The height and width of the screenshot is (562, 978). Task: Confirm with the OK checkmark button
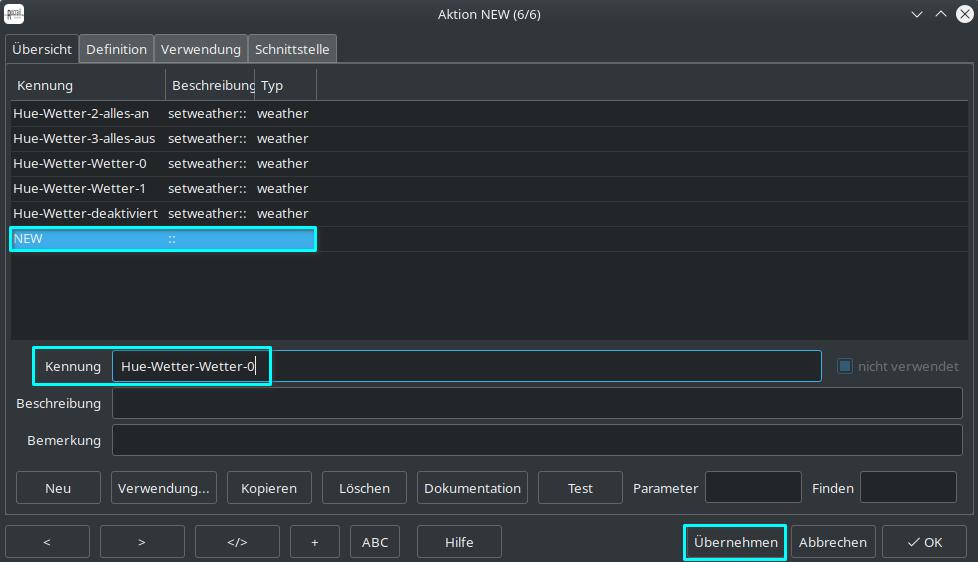(x=924, y=542)
